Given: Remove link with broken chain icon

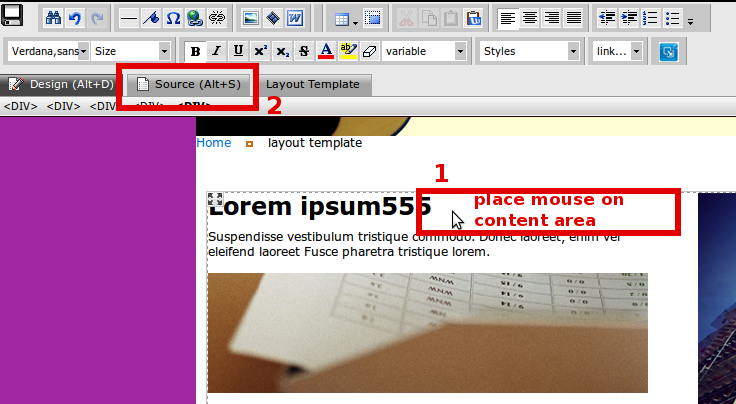Looking at the screenshot, I should [x=217, y=18].
